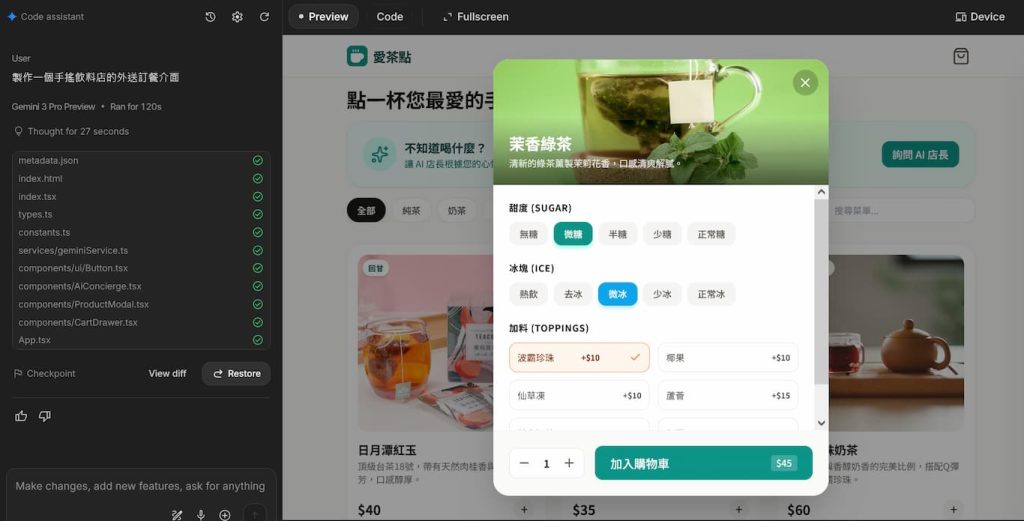The width and height of the screenshot is (1024, 521).
Task: Select 去冰 ice option
Action: (x=573, y=294)
